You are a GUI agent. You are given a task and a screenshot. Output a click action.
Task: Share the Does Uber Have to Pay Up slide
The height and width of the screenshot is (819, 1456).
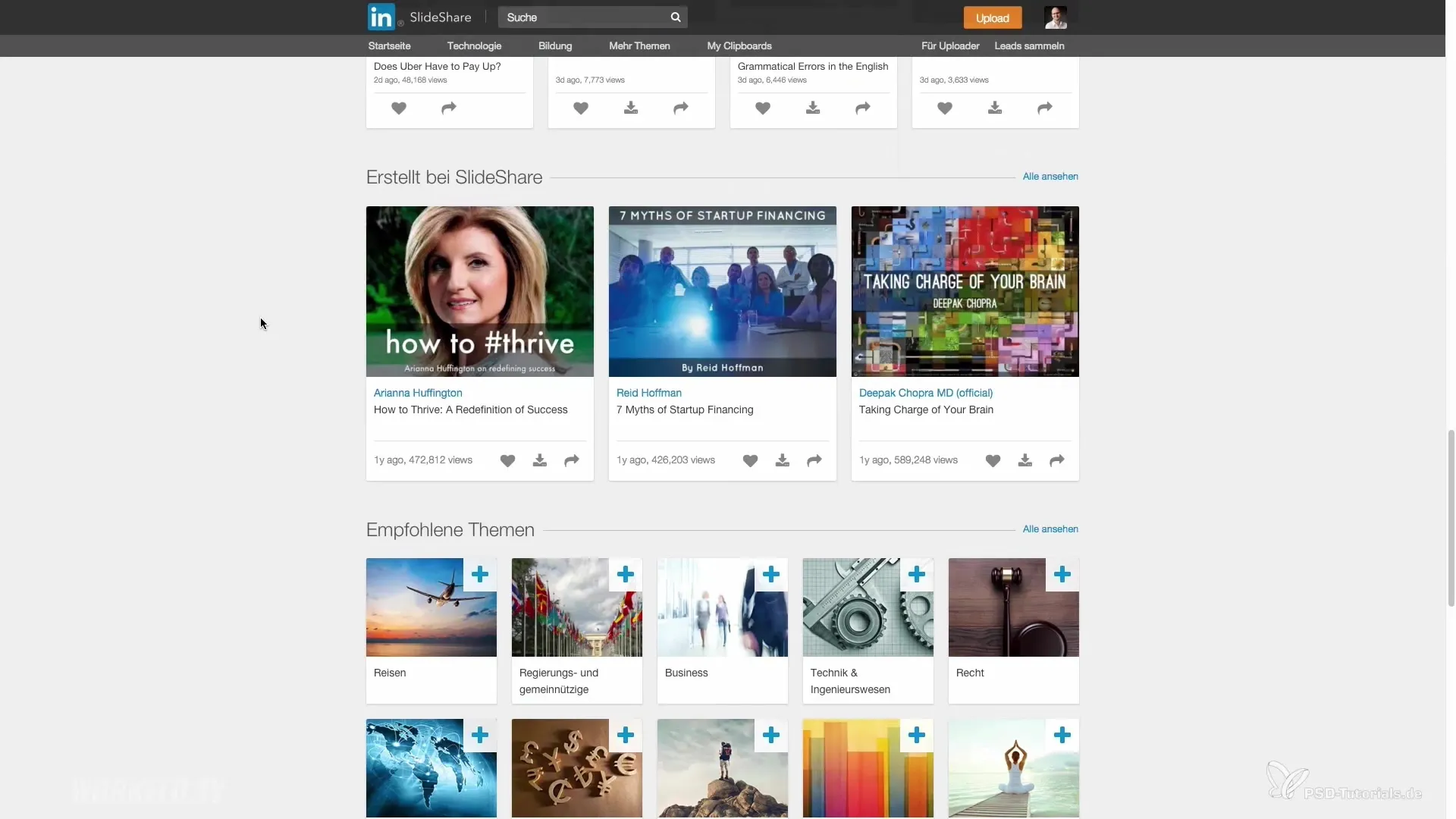point(449,108)
